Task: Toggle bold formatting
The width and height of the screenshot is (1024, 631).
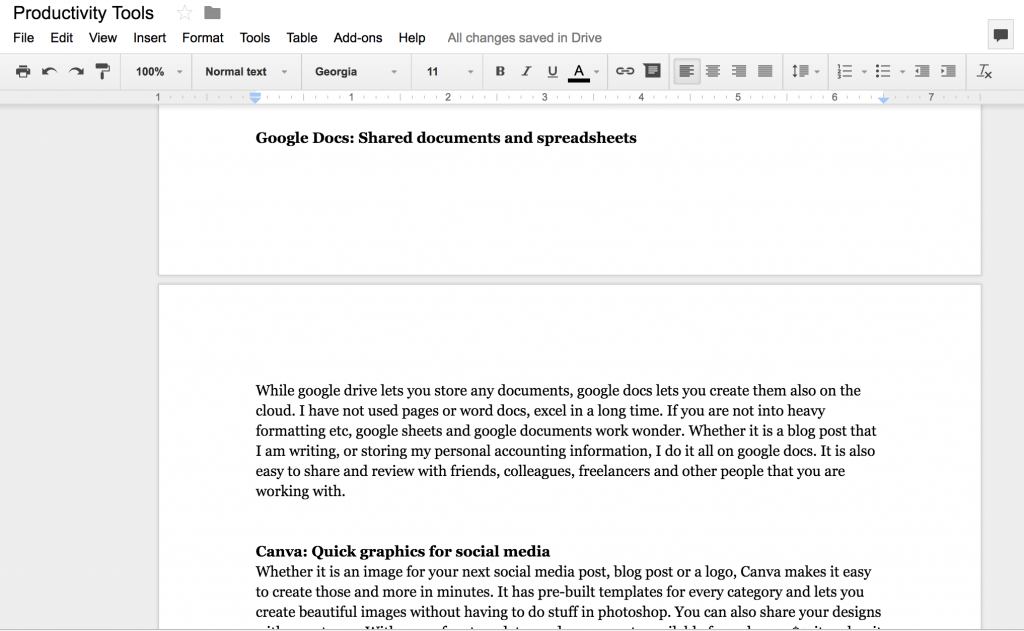Action: (x=499, y=71)
